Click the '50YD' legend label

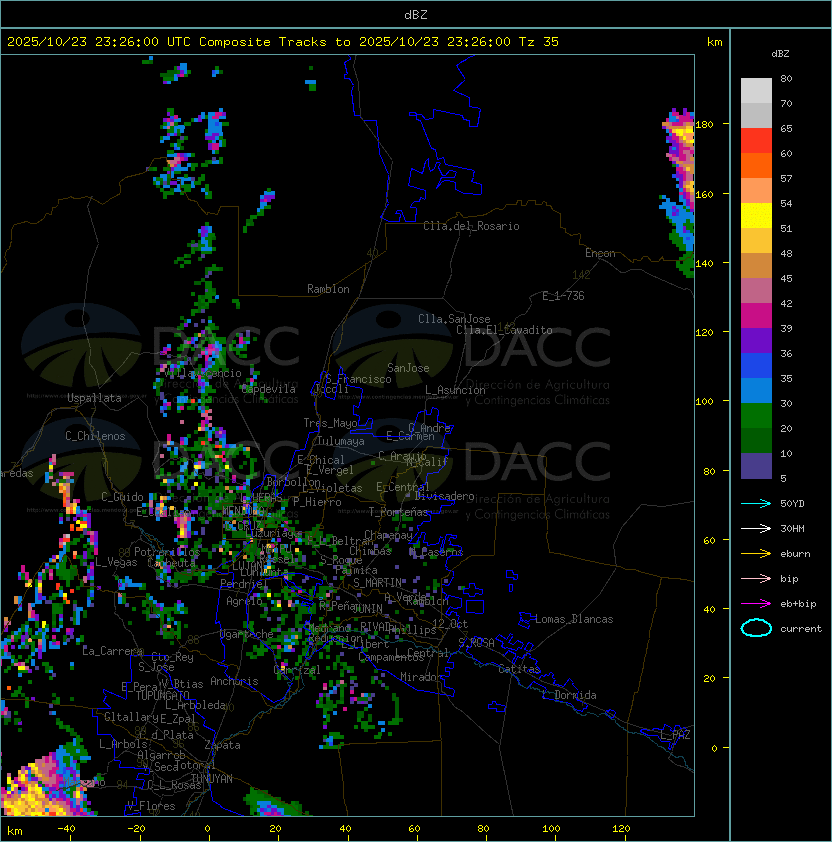[x=792, y=504]
